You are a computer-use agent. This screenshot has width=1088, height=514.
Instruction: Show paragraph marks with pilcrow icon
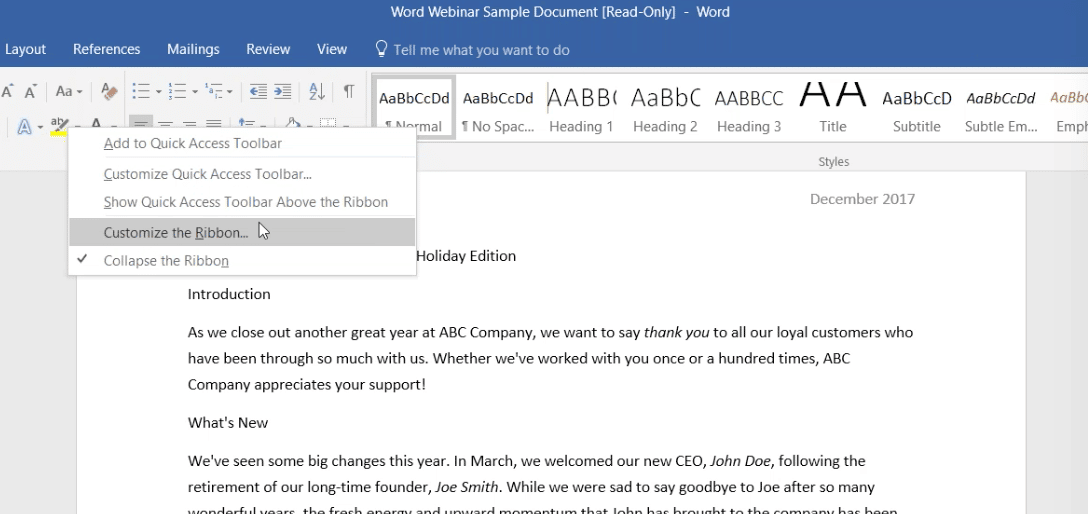(349, 91)
